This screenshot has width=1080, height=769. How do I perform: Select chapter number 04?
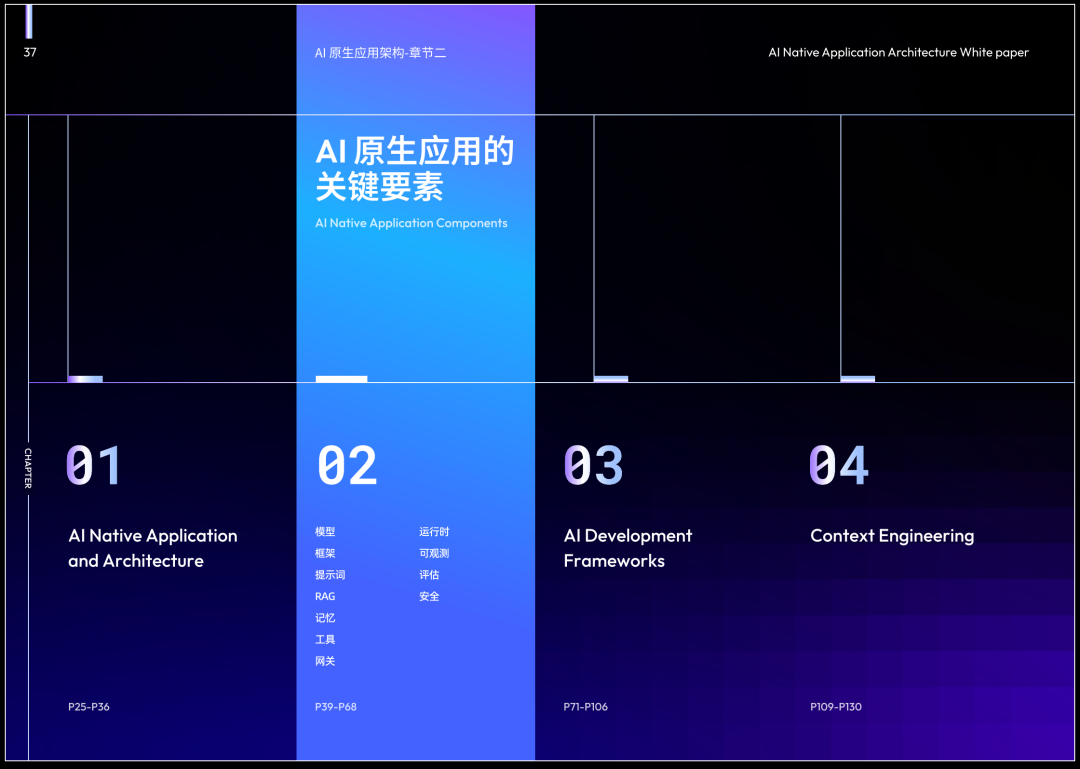click(838, 465)
